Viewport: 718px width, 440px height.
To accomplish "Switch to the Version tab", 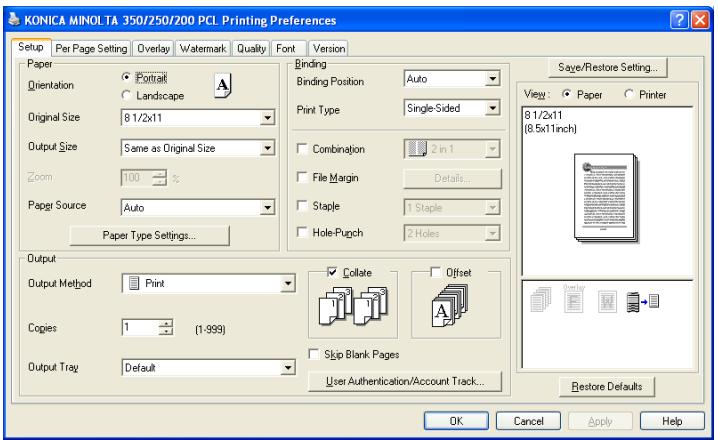I will (329, 48).
